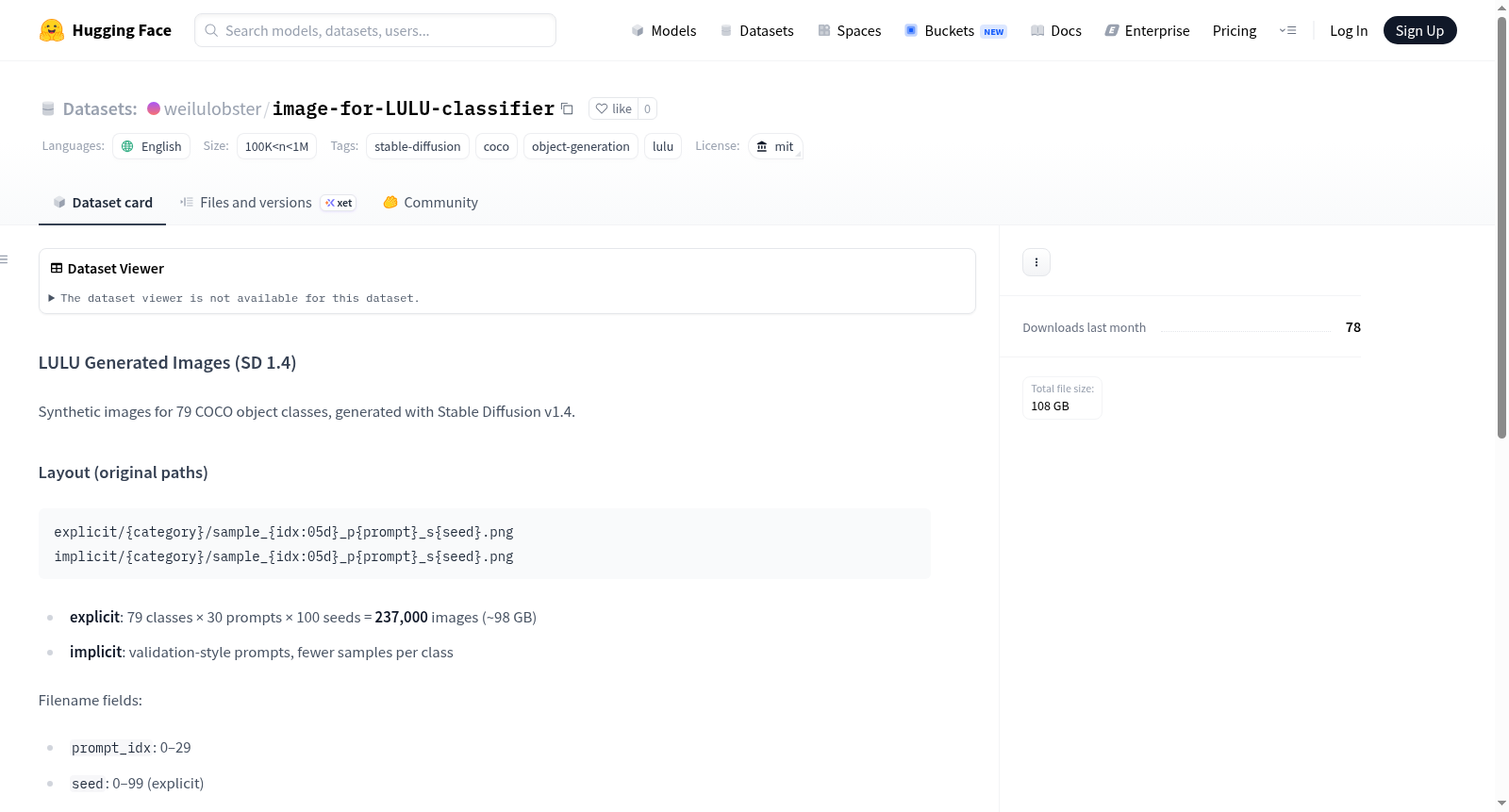Switch to Files and versions tab
Viewport: 1509px width, 812px height.
[268, 203]
